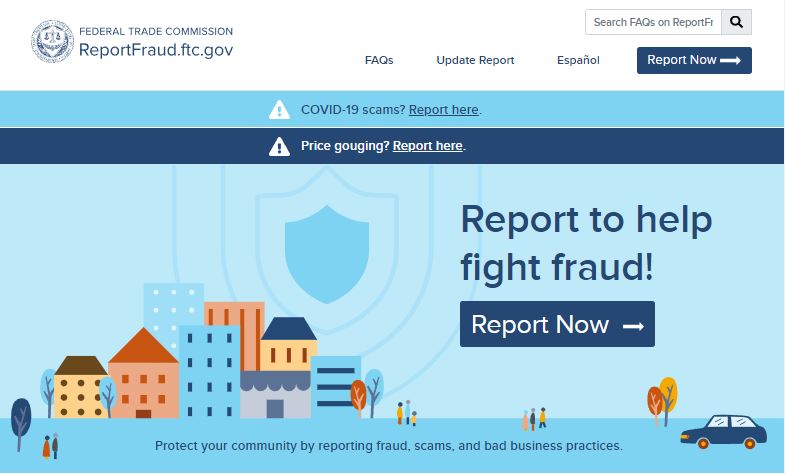
Task: Click the magnifying glass search icon
Action: (736, 22)
